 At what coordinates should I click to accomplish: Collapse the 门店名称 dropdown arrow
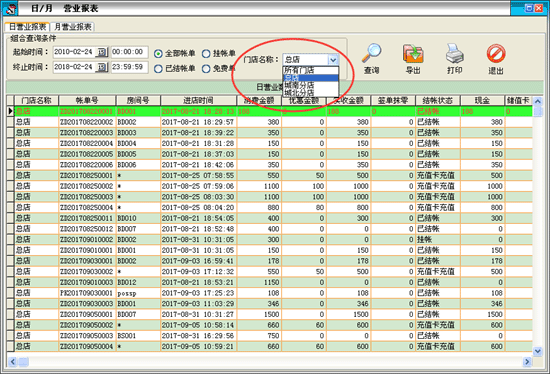333,60
